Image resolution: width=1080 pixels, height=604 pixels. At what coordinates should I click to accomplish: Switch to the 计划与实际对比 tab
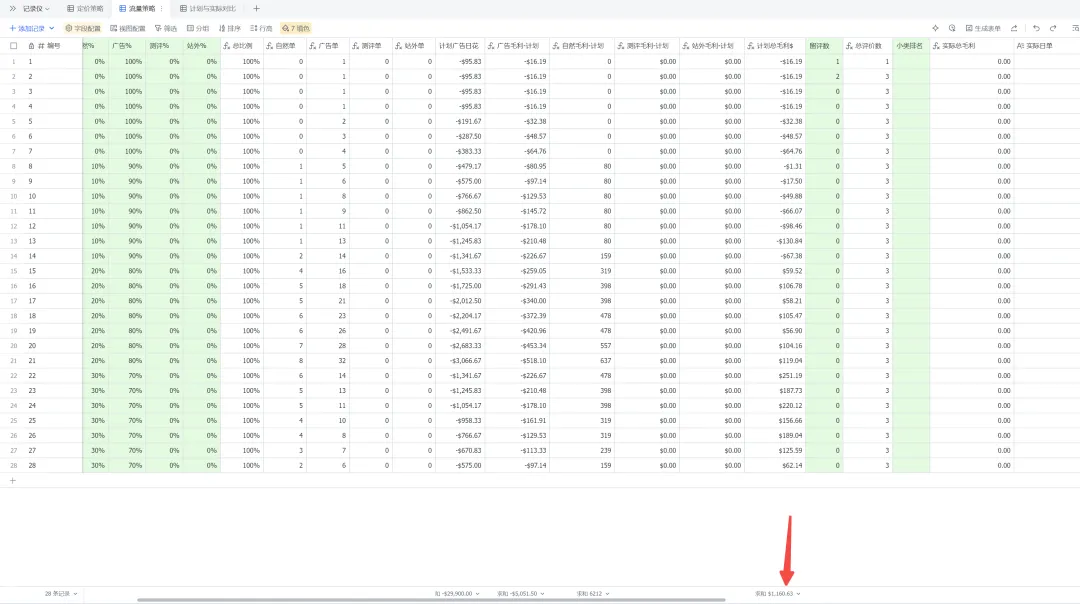tap(208, 9)
